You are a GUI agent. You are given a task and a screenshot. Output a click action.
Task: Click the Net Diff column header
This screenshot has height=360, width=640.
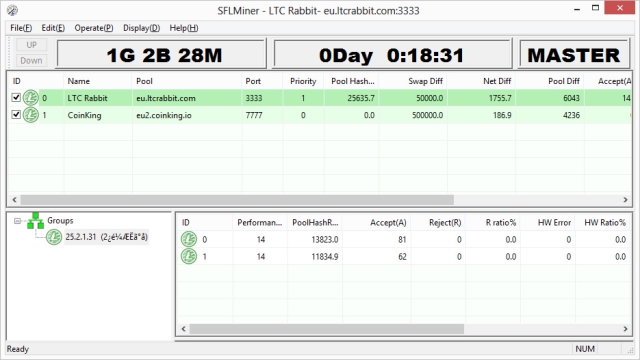pos(482,81)
